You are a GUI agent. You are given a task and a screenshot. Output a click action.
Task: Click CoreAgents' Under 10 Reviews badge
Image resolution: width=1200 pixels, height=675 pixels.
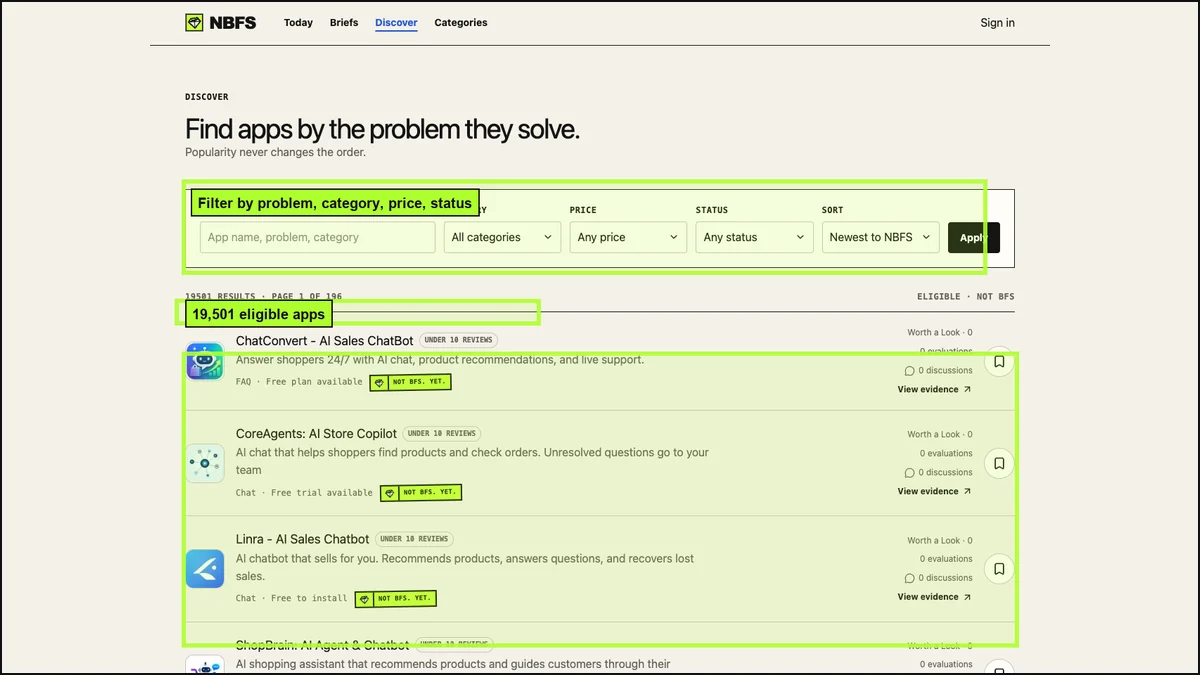pyautogui.click(x=441, y=434)
